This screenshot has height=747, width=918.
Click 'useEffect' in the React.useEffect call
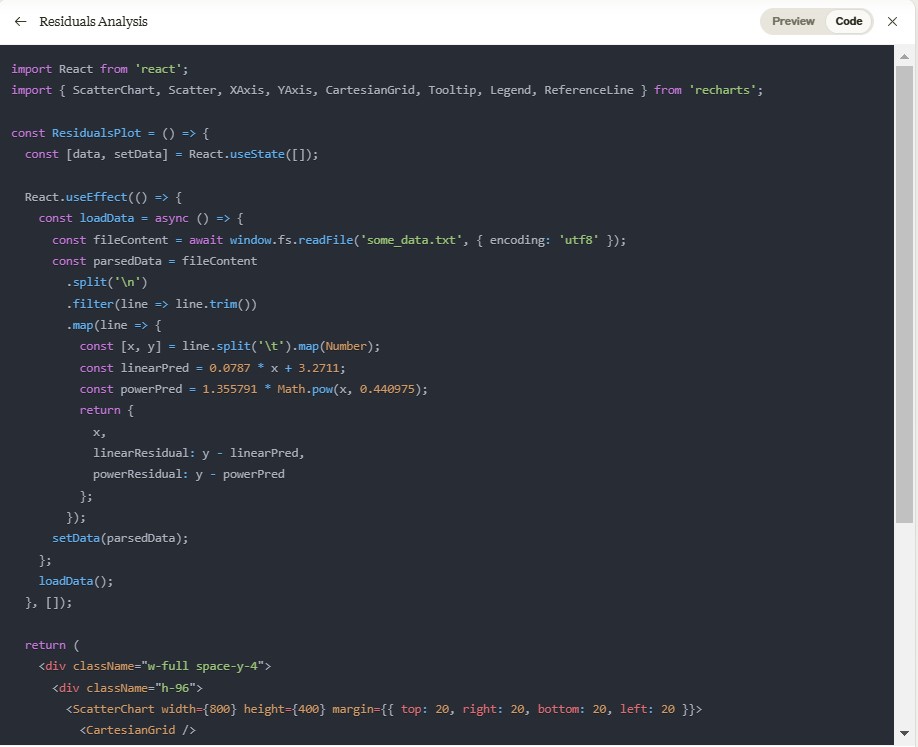pos(97,197)
